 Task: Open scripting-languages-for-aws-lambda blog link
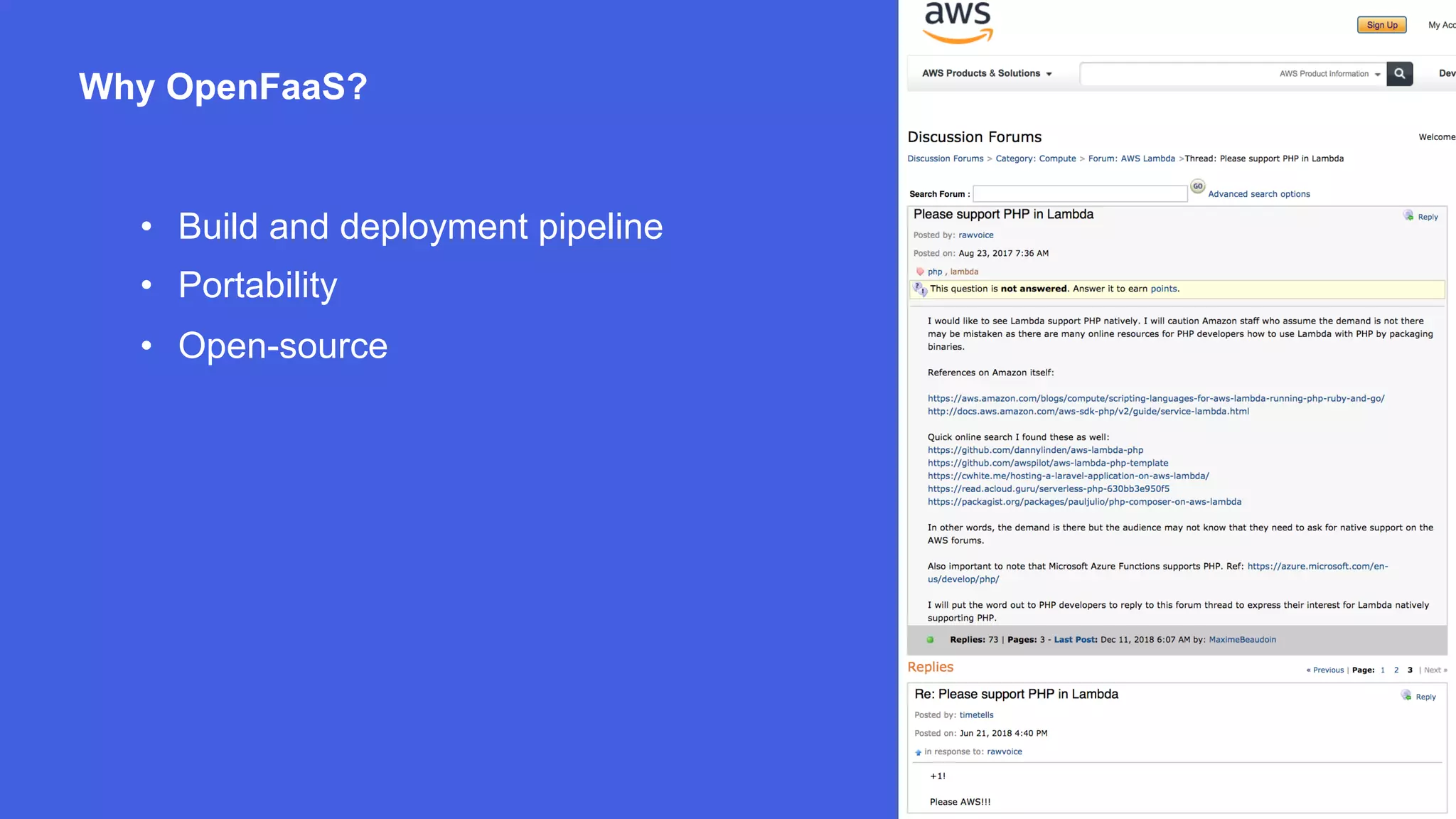(x=1155, y=399)
